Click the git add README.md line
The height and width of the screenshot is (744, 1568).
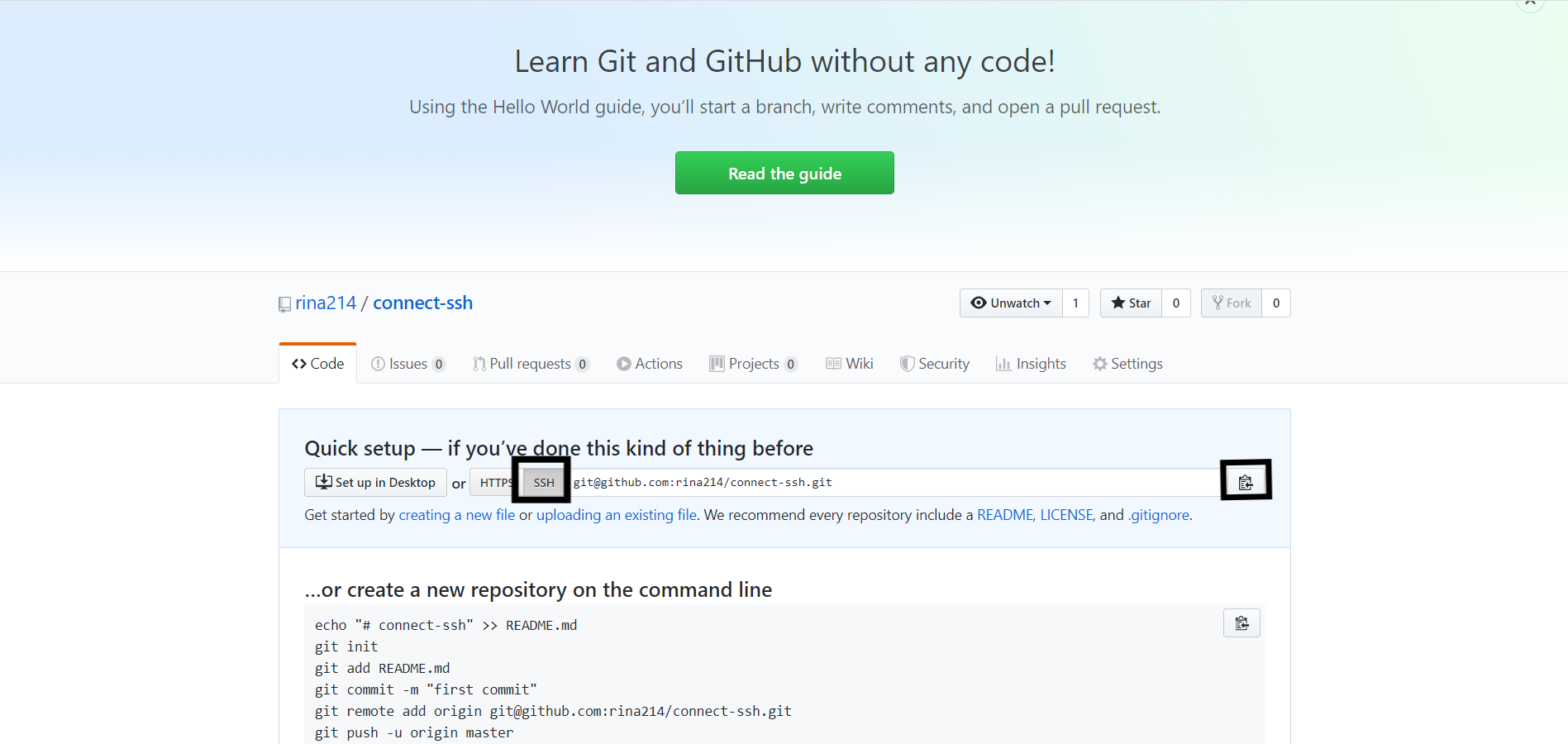pos(382,668)
